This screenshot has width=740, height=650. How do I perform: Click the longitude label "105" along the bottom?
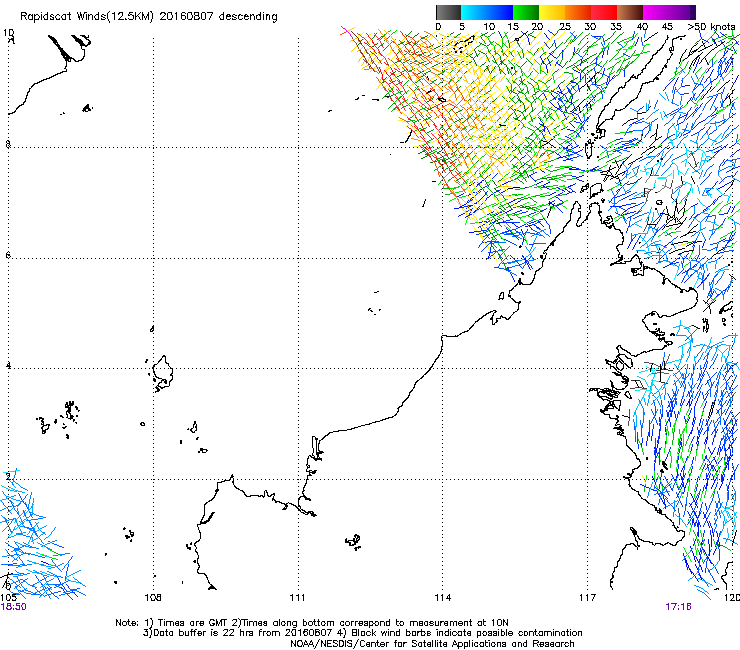tap(8, 598)
